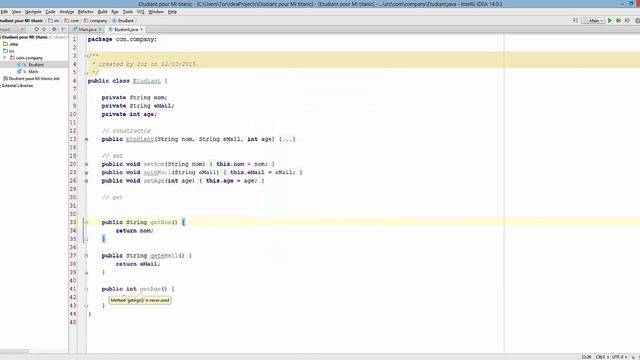
Task: Select com.company package in project tree
Action: coord(26,58)
